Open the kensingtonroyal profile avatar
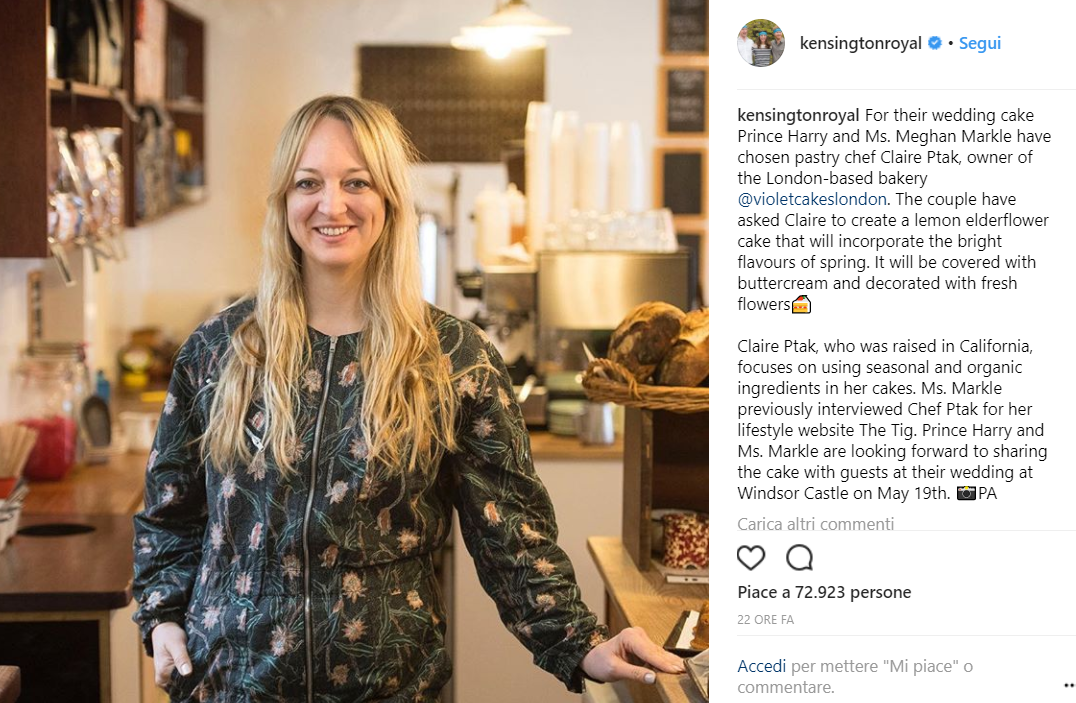The image size is (1076, 703). tap(761, 43)
